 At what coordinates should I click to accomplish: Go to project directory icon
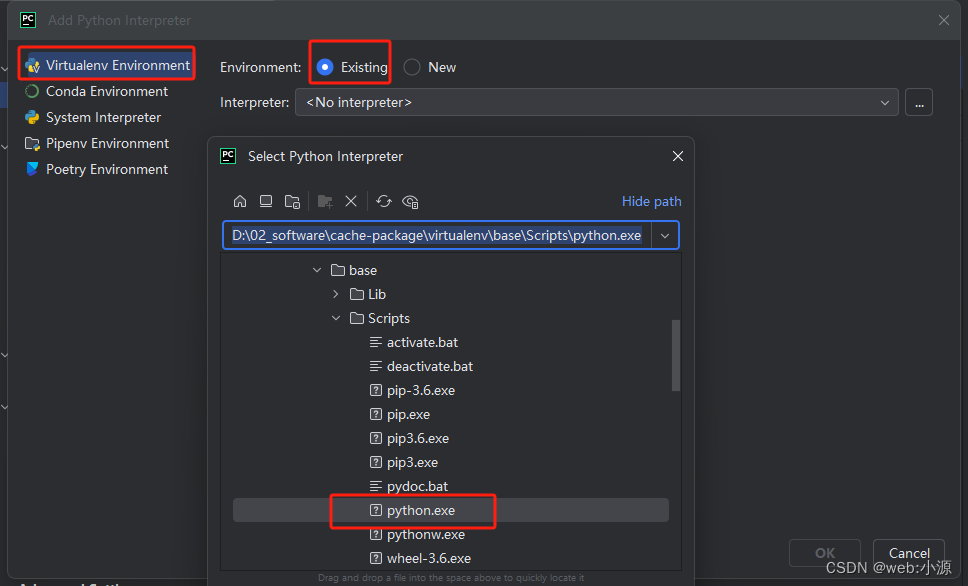292,201
